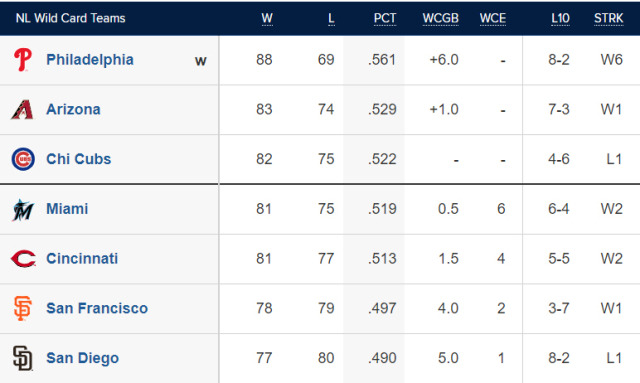Open the Cincinnati team link

tap(82, 258)
